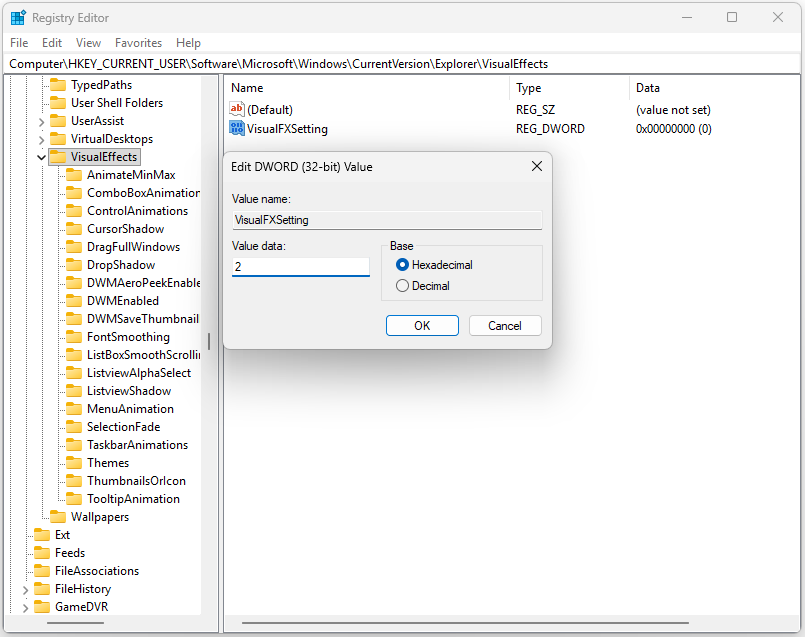Open the View menu
Viewport: 805px width, 637px height.
pos(88,43)
